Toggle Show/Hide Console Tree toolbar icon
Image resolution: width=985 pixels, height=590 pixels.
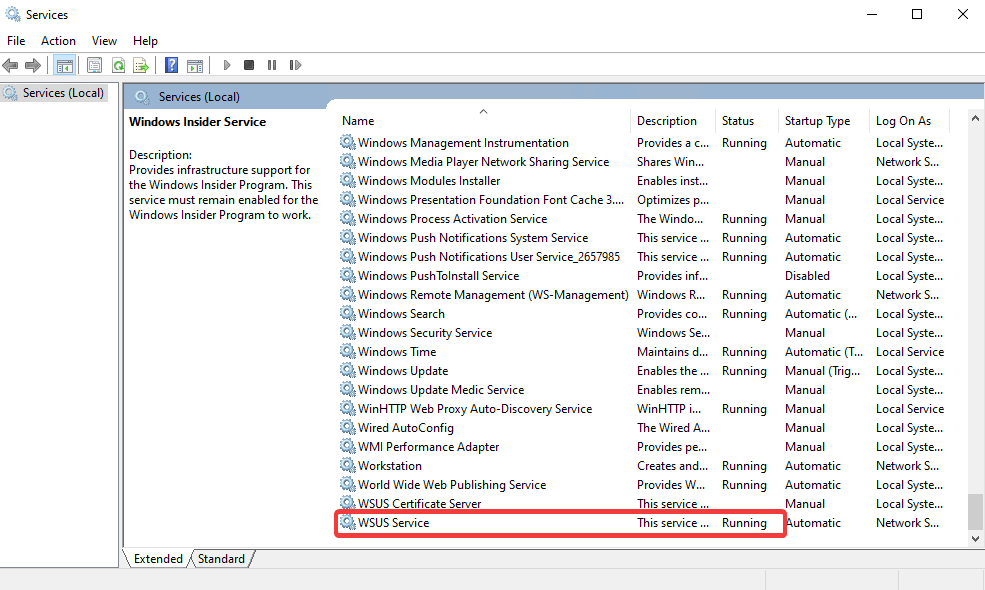65,65
